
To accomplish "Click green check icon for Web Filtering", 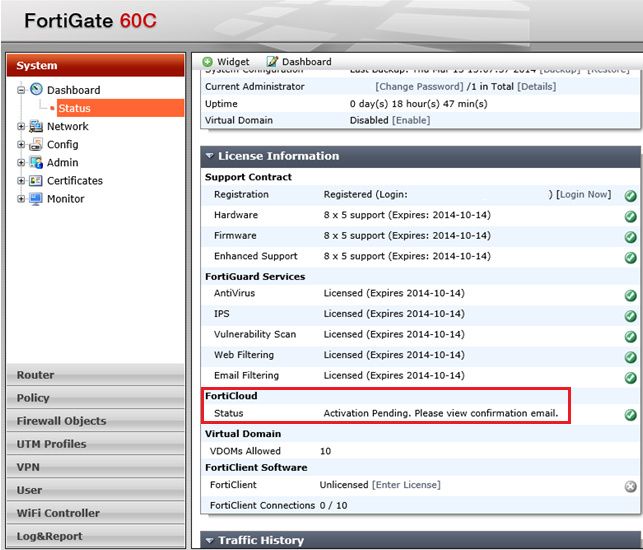I will pos(630,357).
